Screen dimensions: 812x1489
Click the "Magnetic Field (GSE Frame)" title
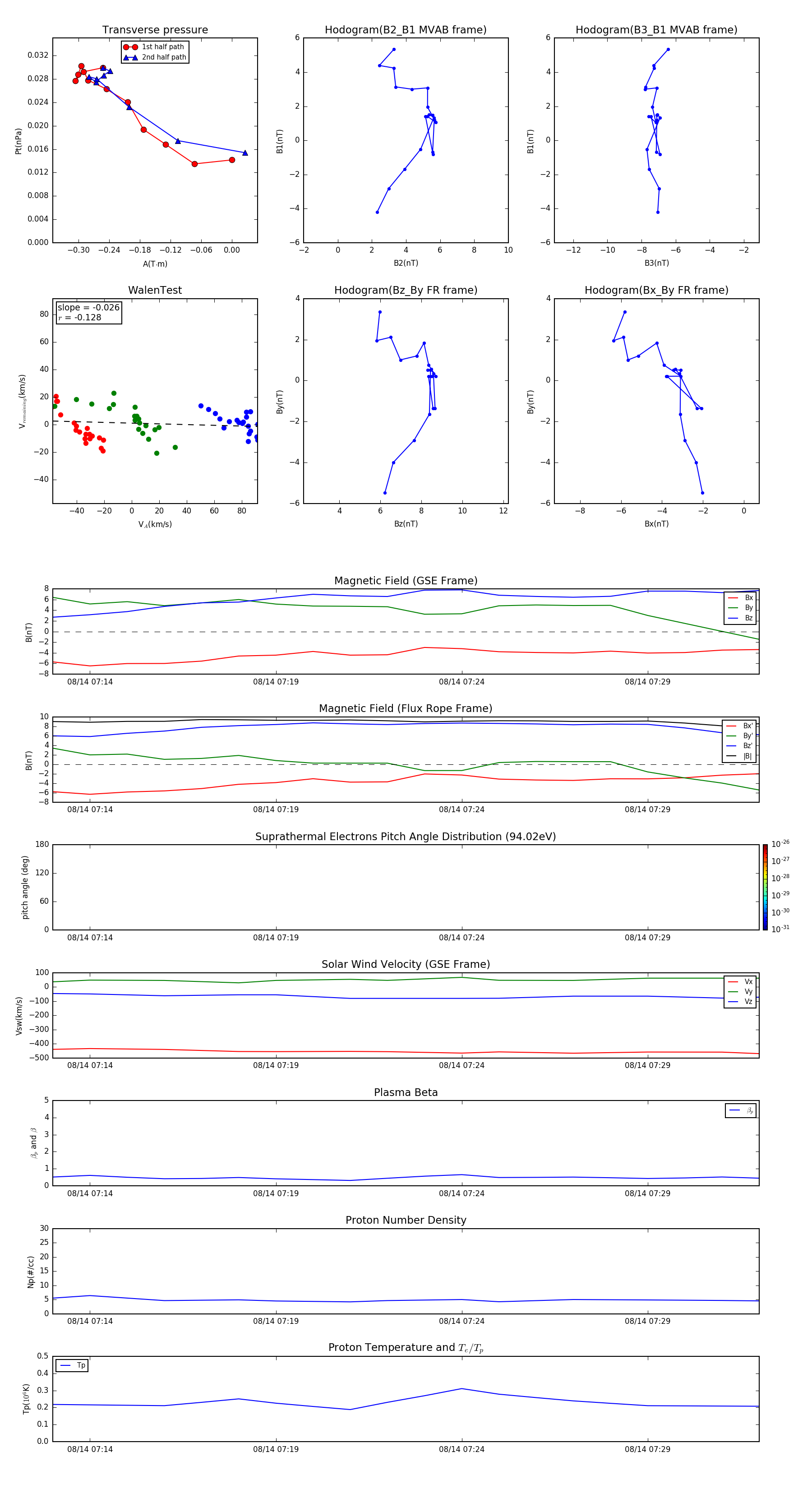point(406,581)
